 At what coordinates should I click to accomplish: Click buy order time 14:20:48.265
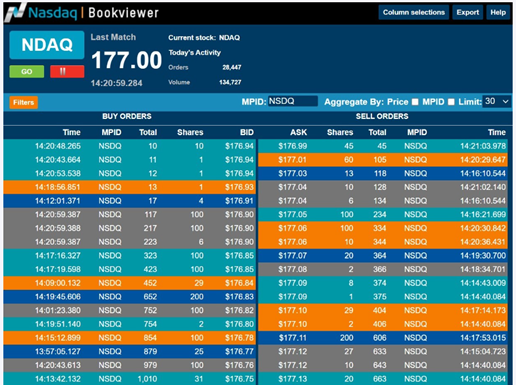tap(58, 146)
